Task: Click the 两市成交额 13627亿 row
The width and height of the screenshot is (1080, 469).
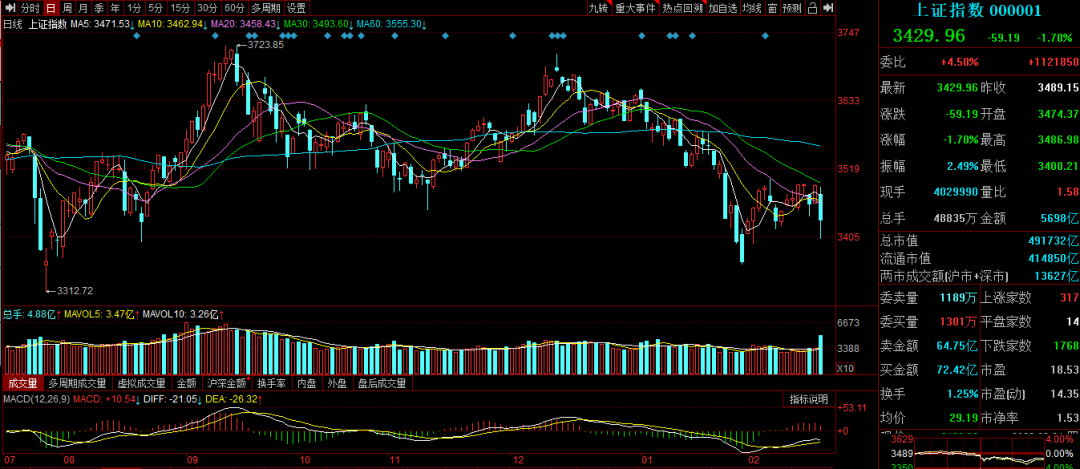Action: 979,276
